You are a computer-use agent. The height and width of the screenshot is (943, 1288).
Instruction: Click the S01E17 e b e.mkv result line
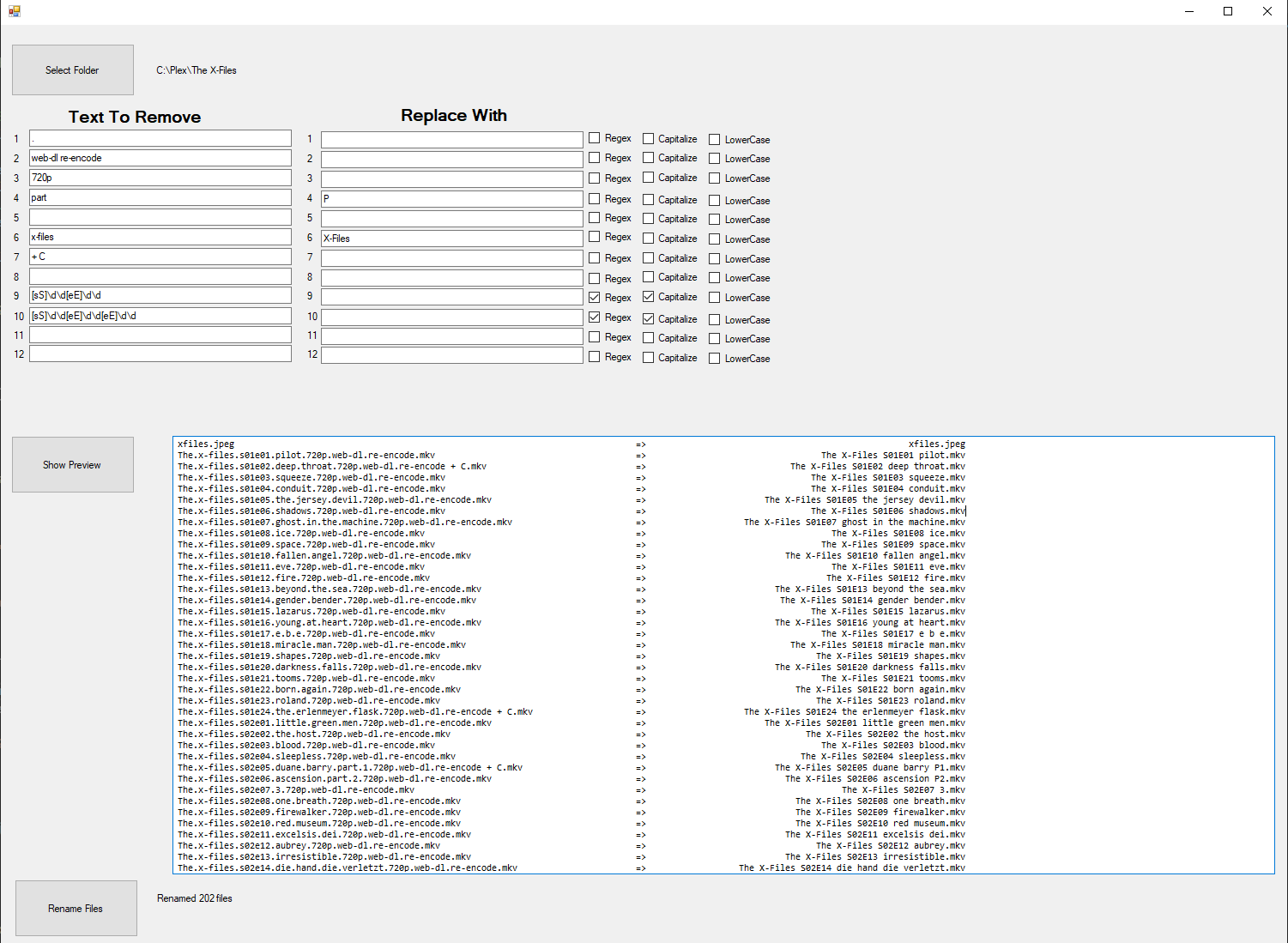(893, 634)
